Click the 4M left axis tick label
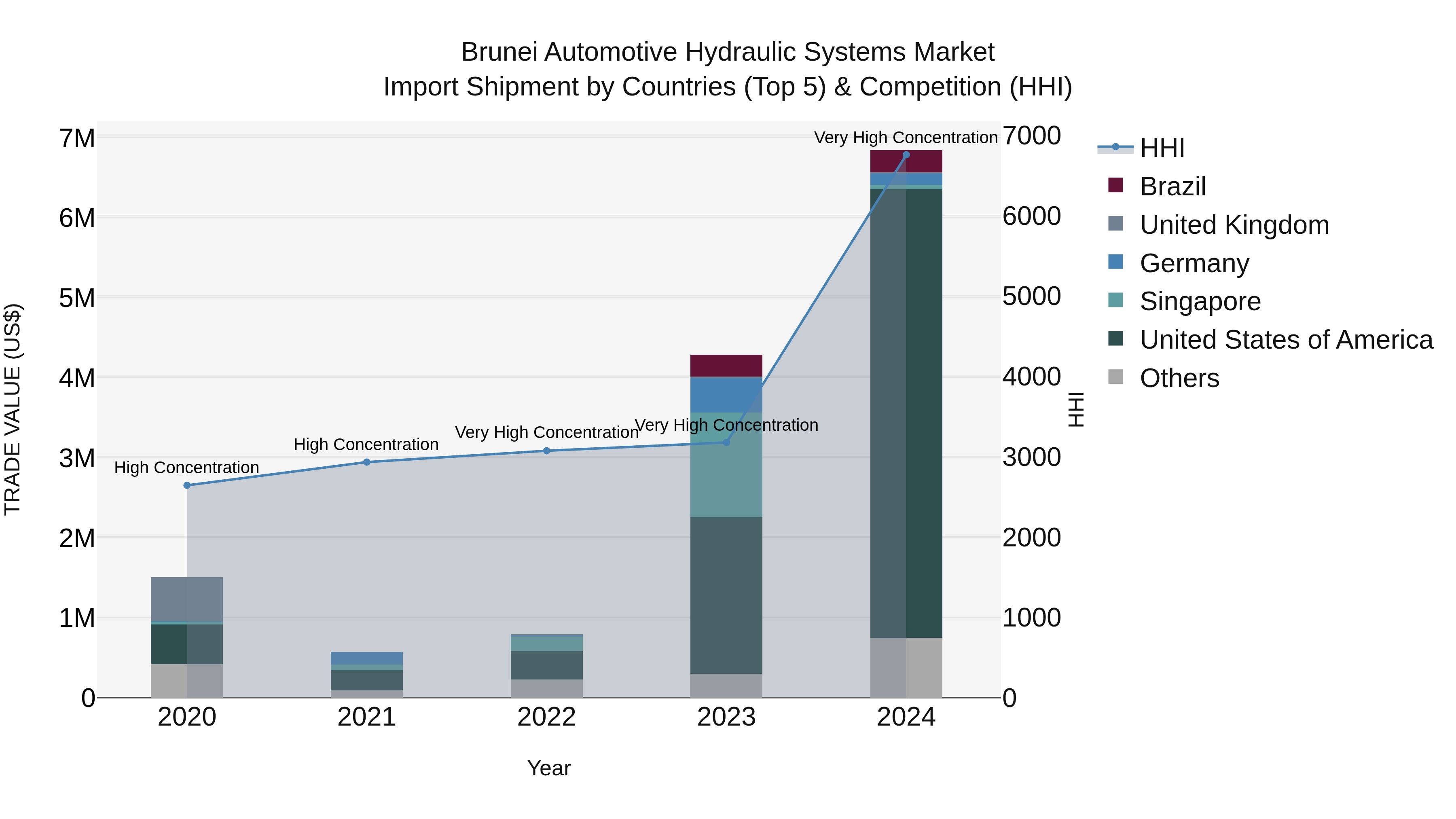 click(x=77, y=378)
